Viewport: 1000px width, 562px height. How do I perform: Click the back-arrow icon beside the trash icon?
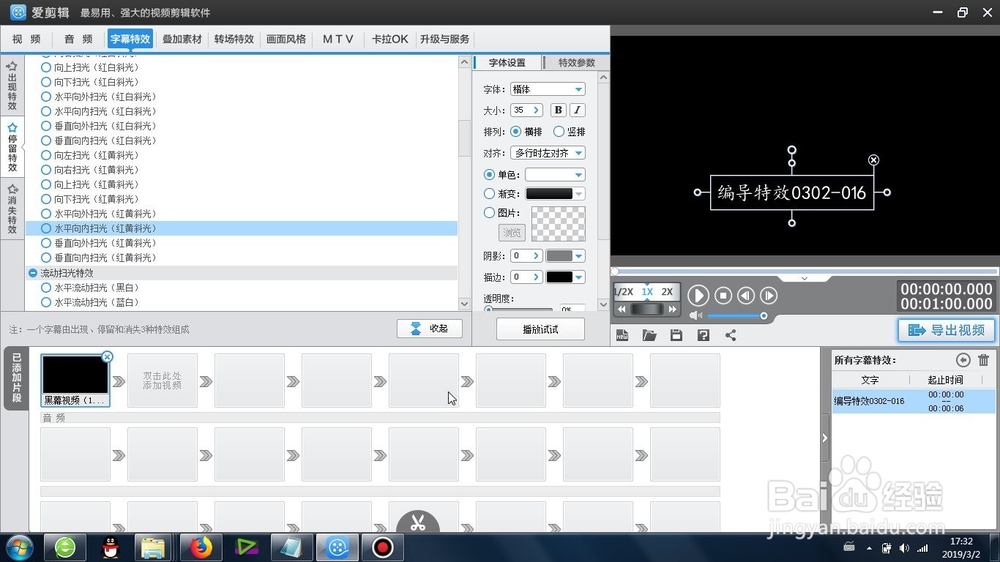tap(963, 360)
